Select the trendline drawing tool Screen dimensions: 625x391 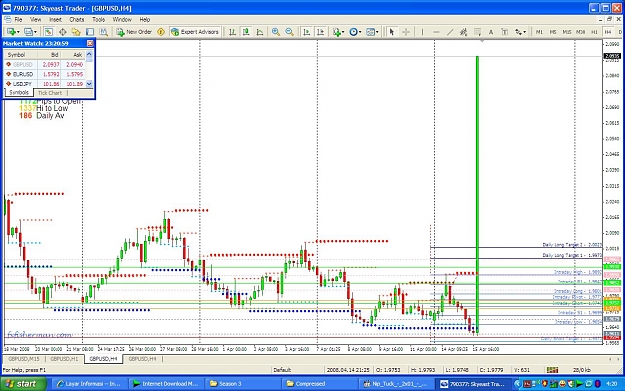click(x=450, y=32)
